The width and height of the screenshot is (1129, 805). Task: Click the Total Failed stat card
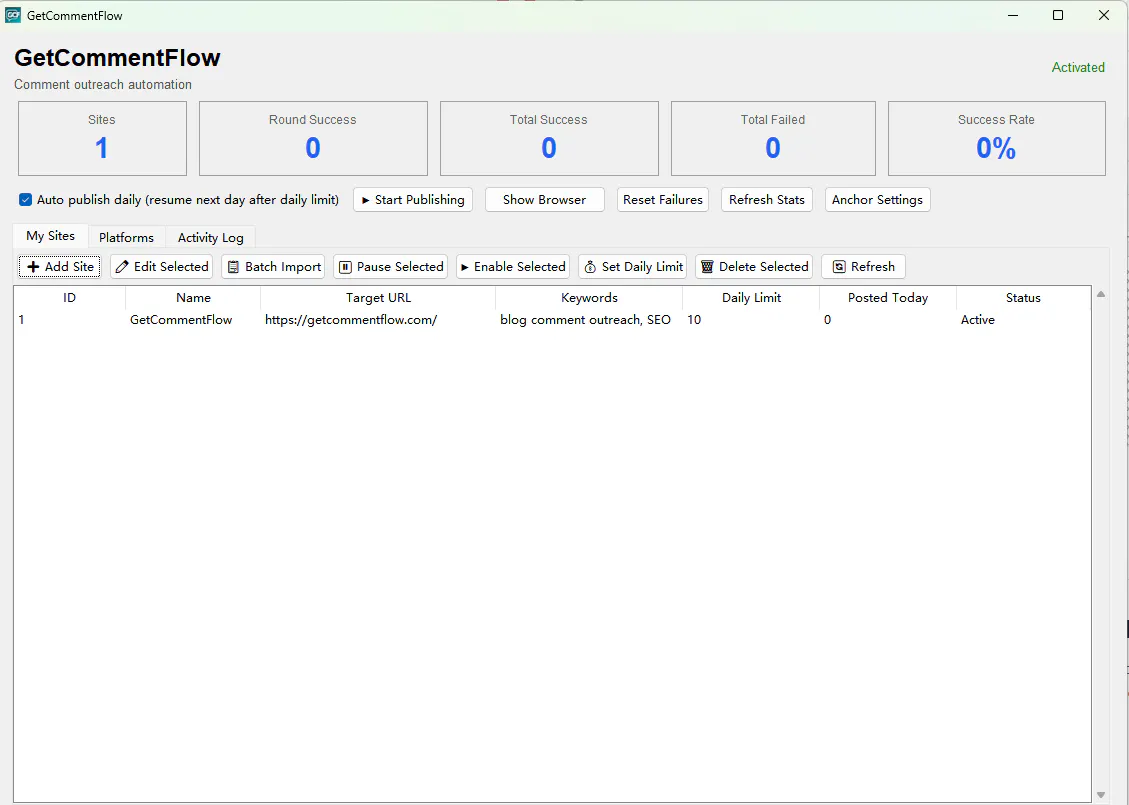[773, 138]
